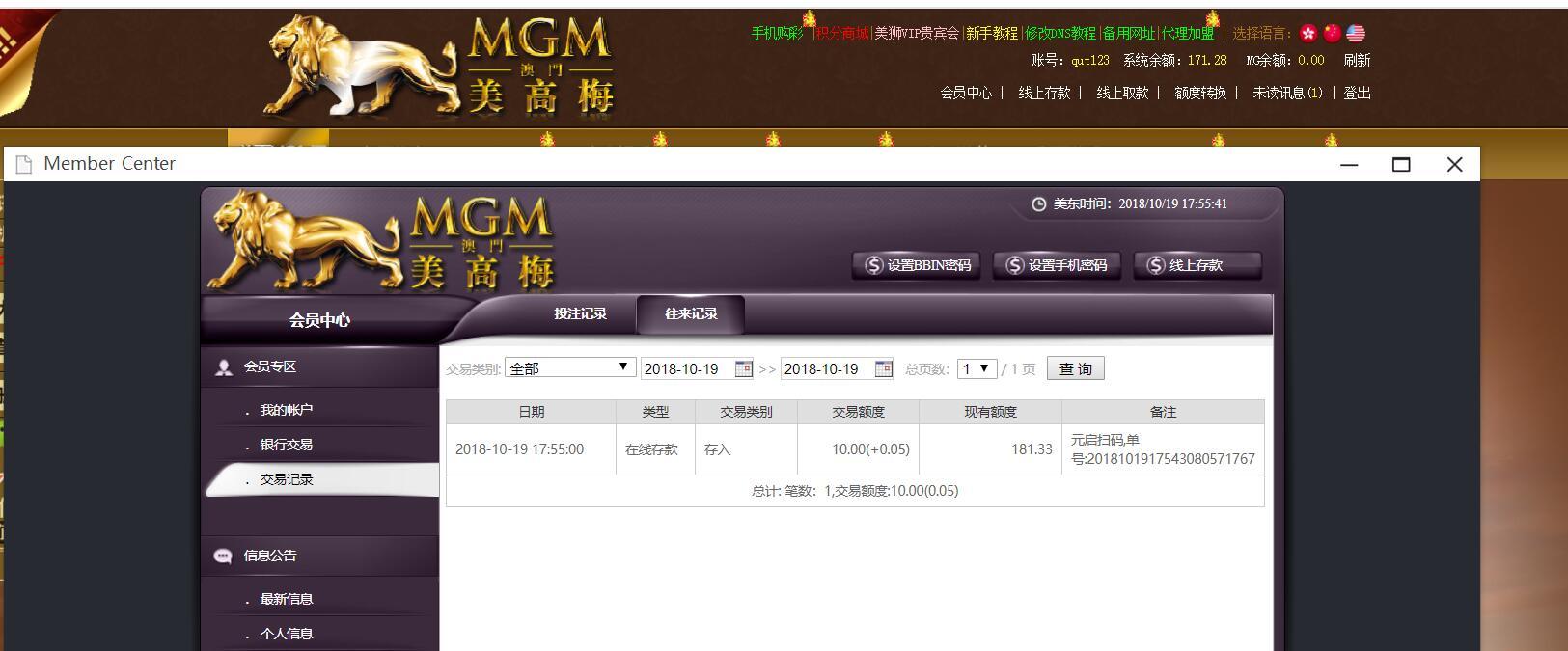Click the 登出 logout link

[x=1357, y=93]
